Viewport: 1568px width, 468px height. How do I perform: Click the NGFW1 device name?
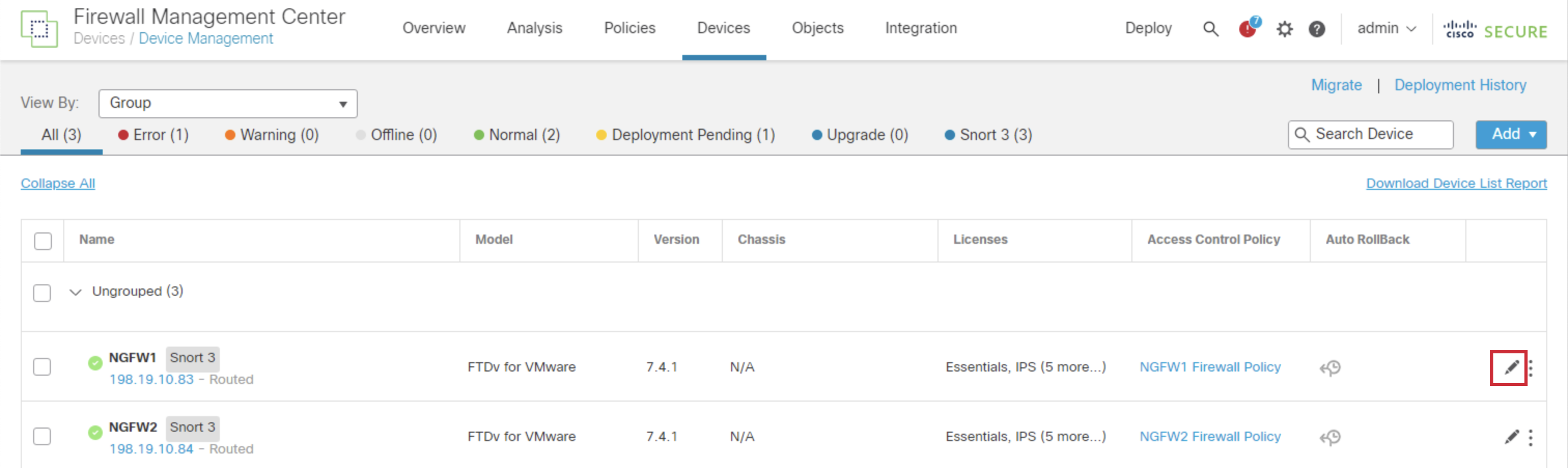tap(133, 357)
